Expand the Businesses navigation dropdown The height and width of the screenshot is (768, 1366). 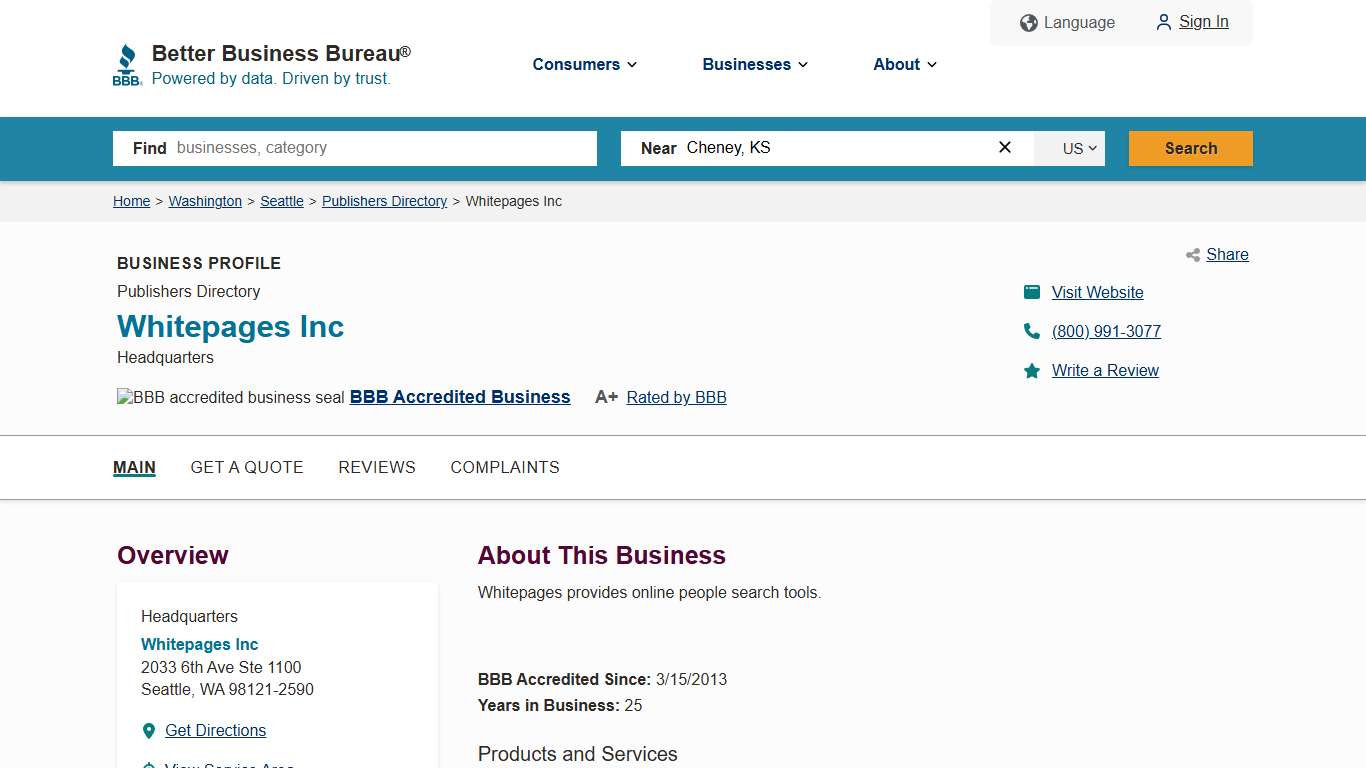[x=754, y=64]
